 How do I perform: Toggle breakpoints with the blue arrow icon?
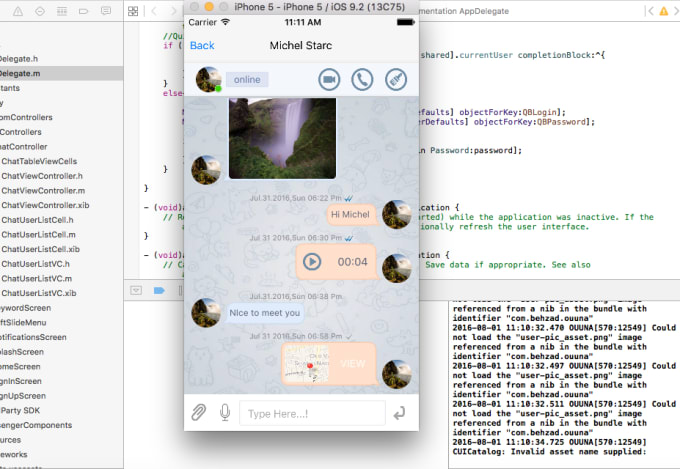click(x=159, y=290)
